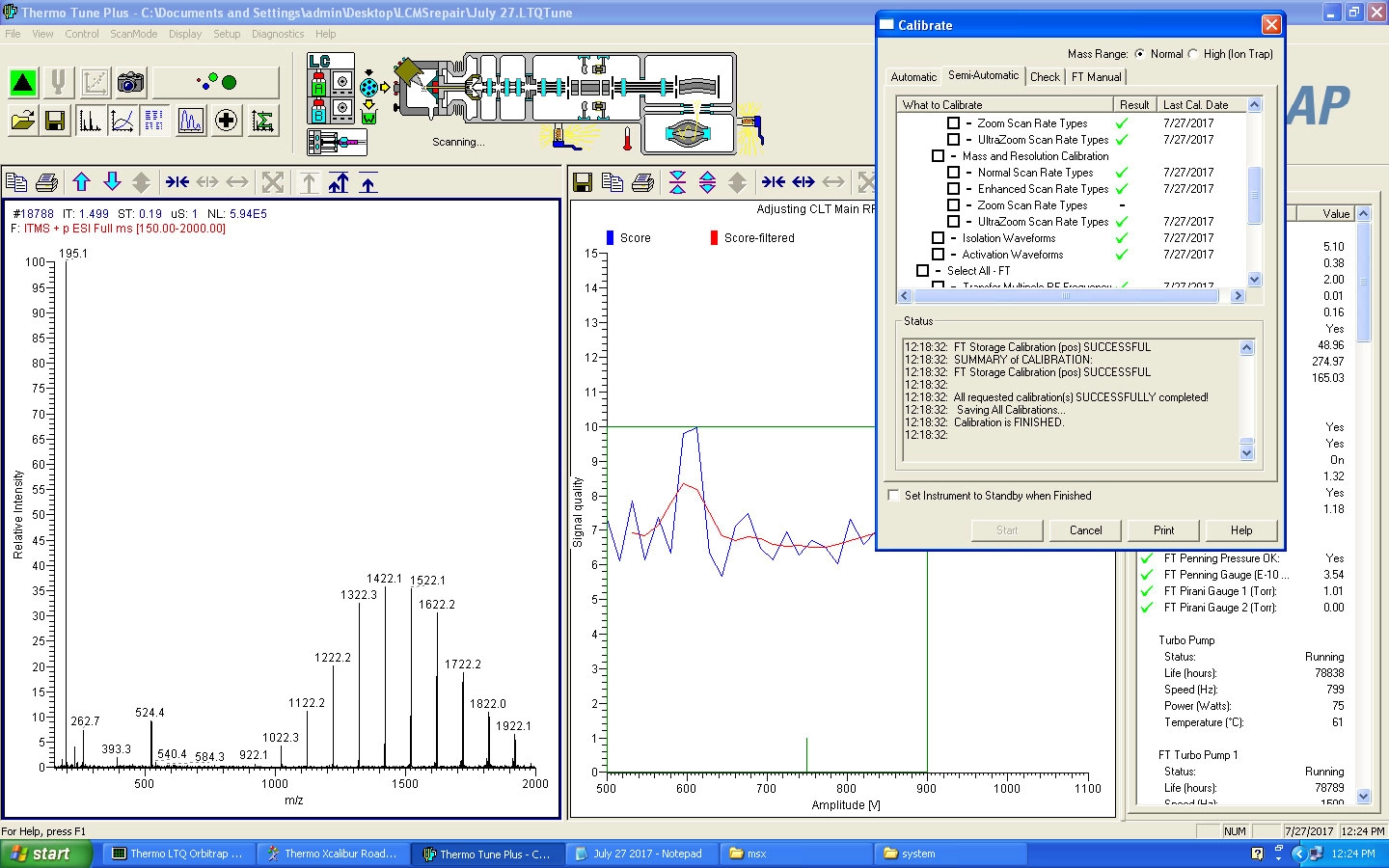Switch to the FT Manual tab

point(1096,77)
